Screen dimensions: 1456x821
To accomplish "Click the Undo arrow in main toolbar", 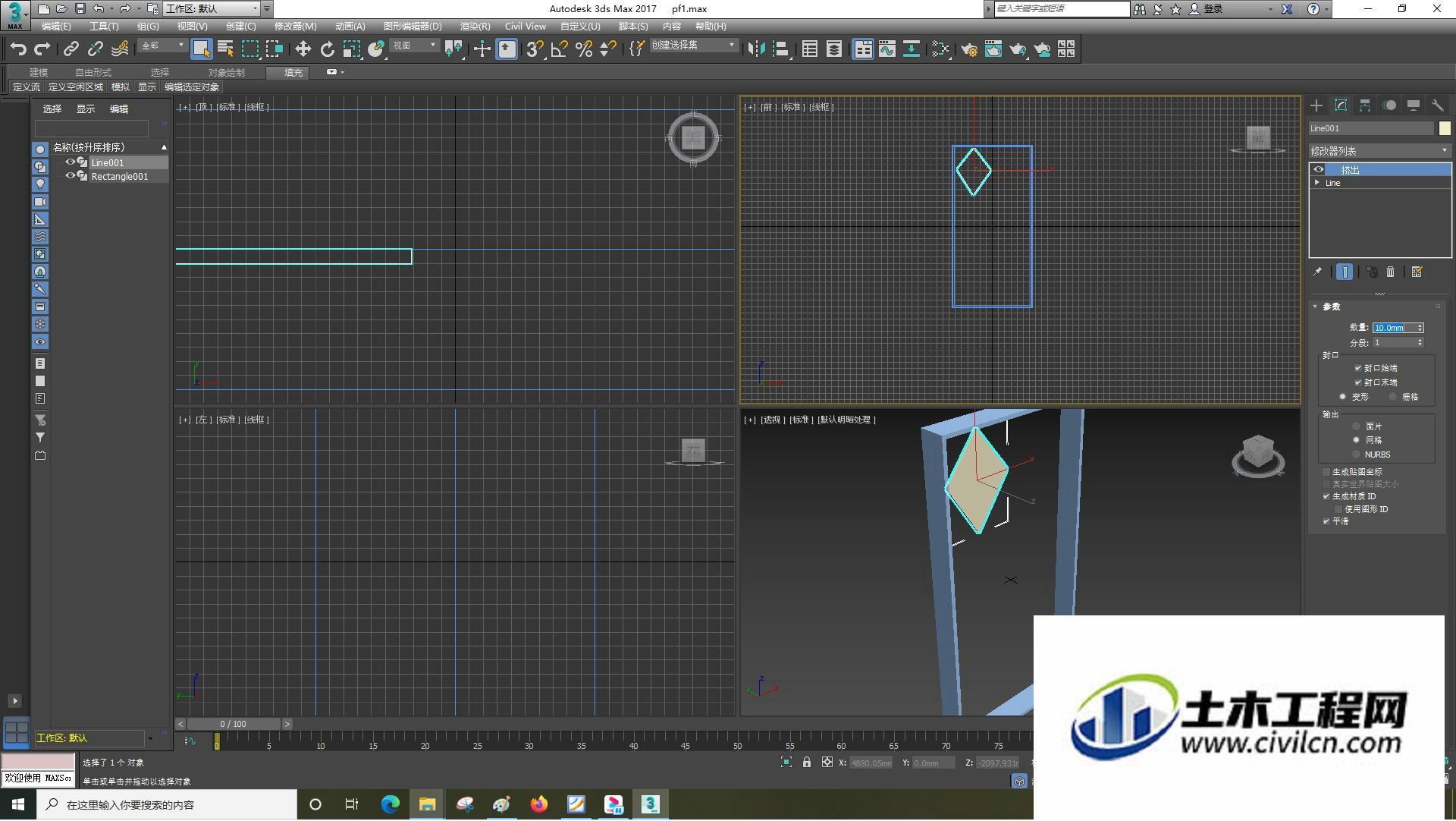I will click(x=18, y=49).
